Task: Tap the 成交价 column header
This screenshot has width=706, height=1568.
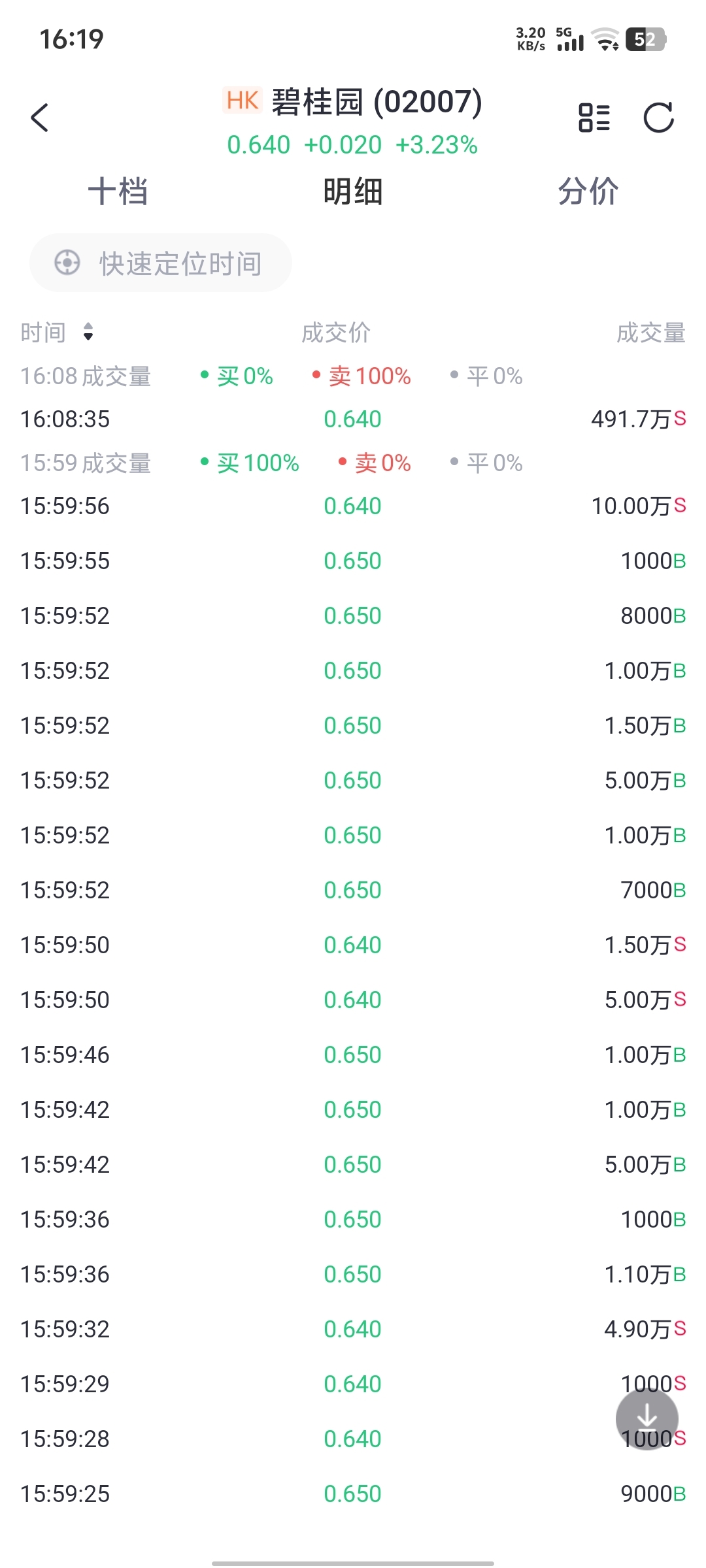Action: coord(336,333)
